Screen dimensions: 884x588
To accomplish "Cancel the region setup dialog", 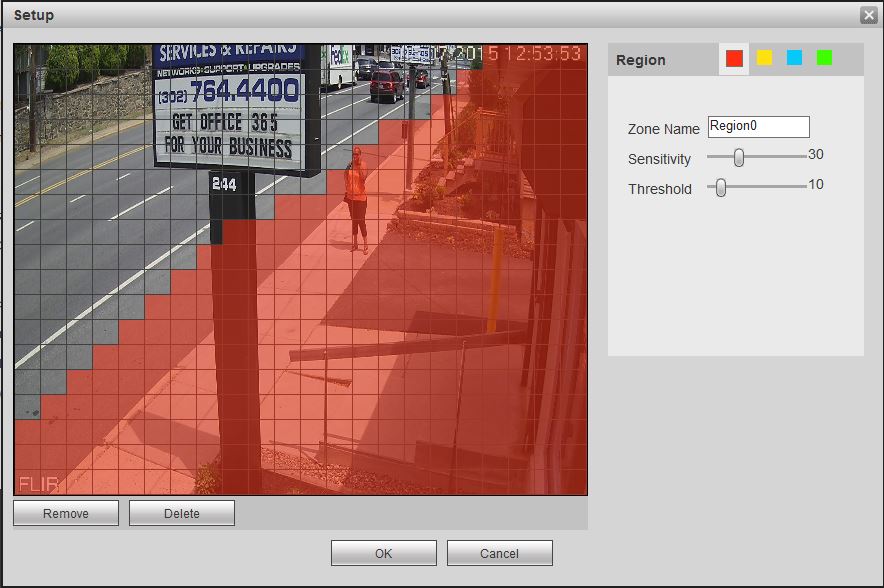I will coord(500,553).
